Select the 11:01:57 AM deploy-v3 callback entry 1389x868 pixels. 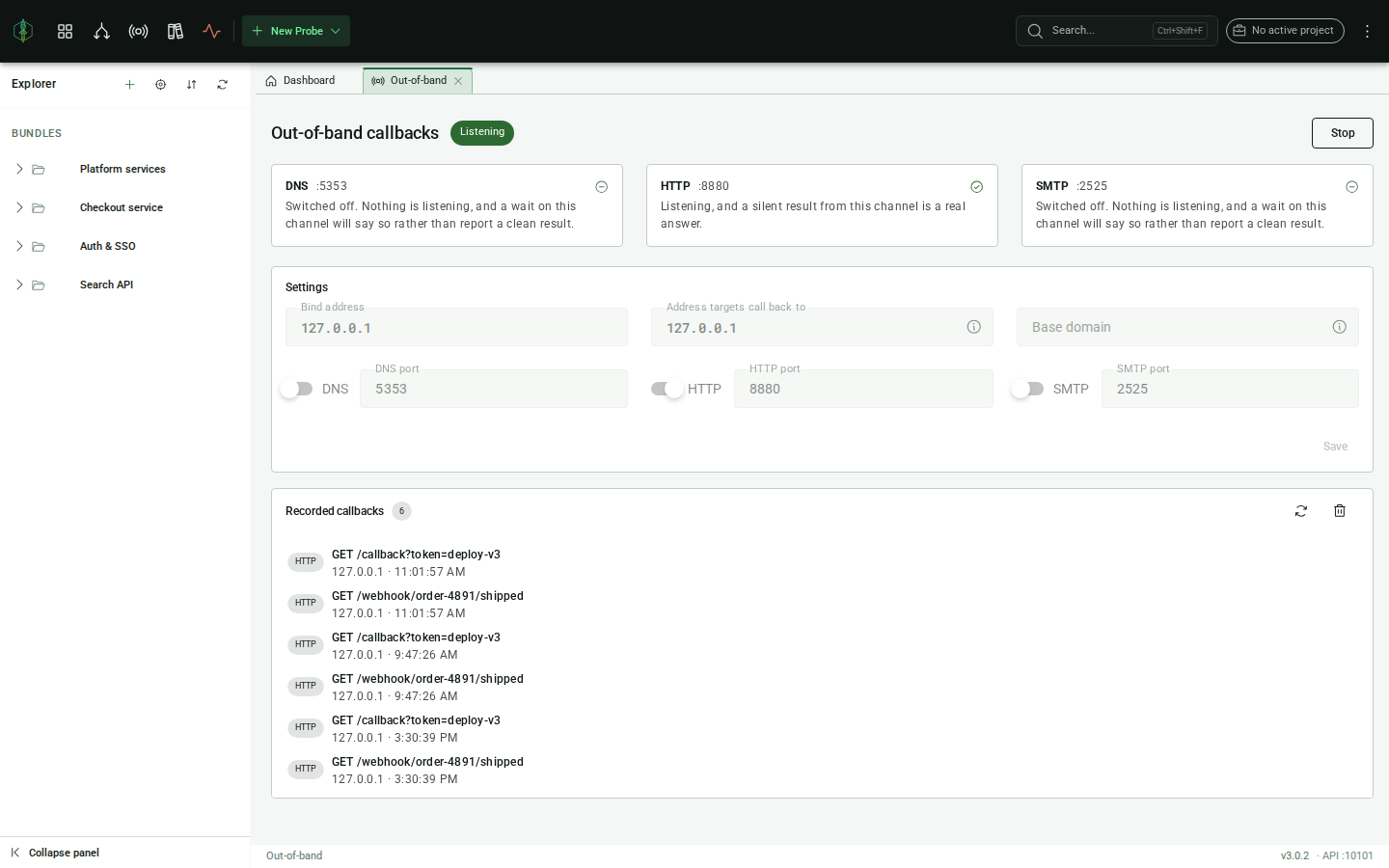[x=822, y=563]
